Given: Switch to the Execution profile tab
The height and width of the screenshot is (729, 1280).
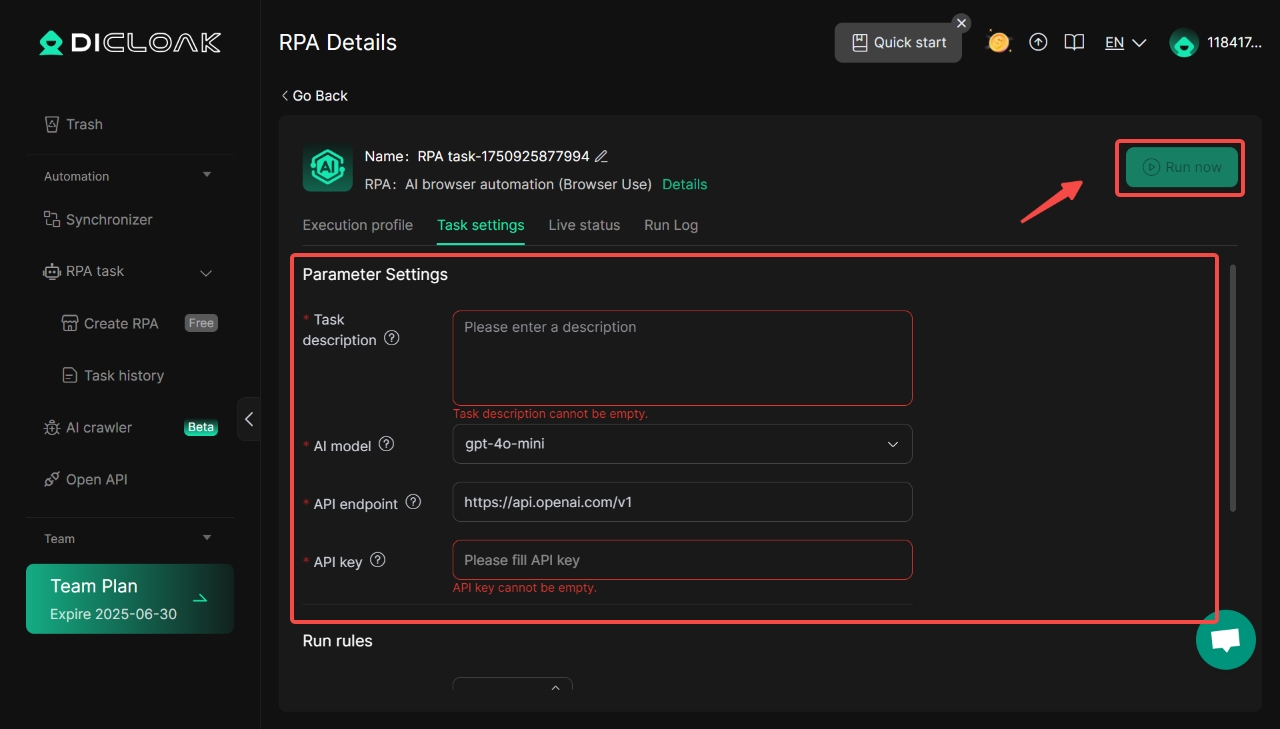Looking at the screenshot, I should [358, 225].
